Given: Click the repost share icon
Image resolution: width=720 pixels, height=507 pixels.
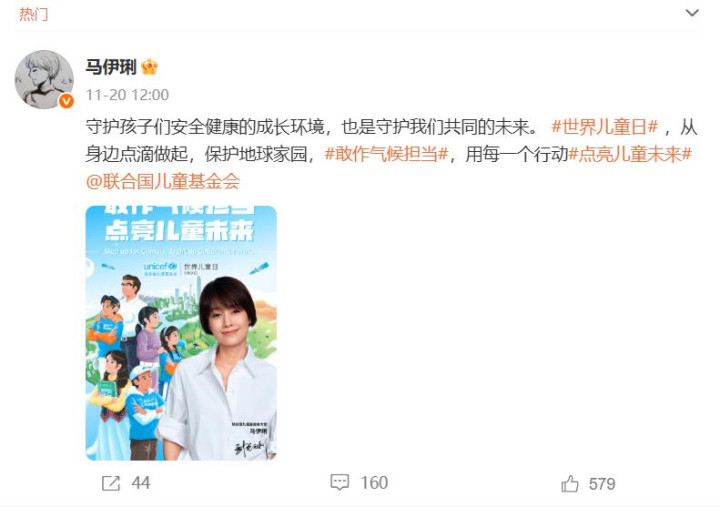Looking at the screenshot, I should 111,483.
